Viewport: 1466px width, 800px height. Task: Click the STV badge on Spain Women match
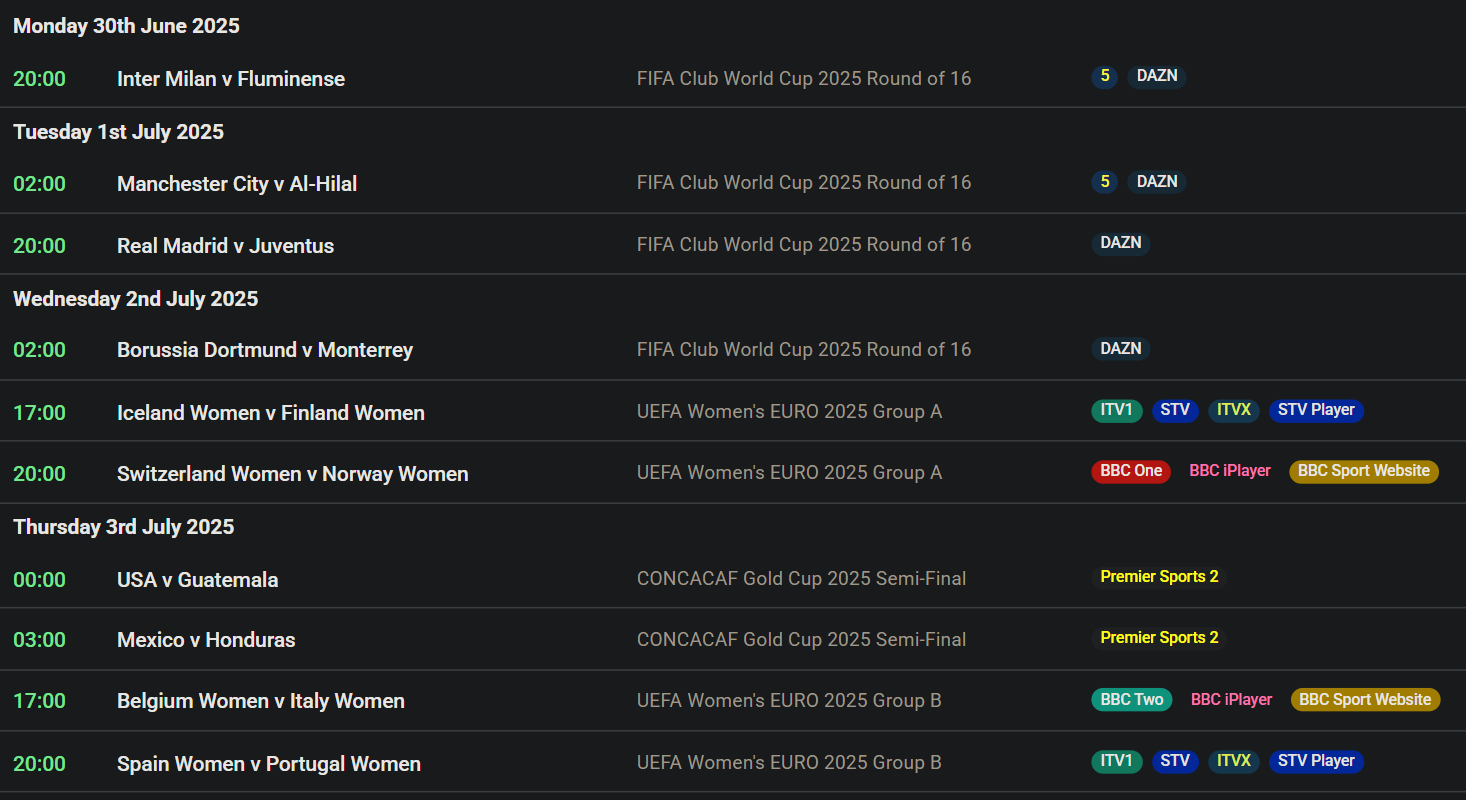coord(1175,761)
